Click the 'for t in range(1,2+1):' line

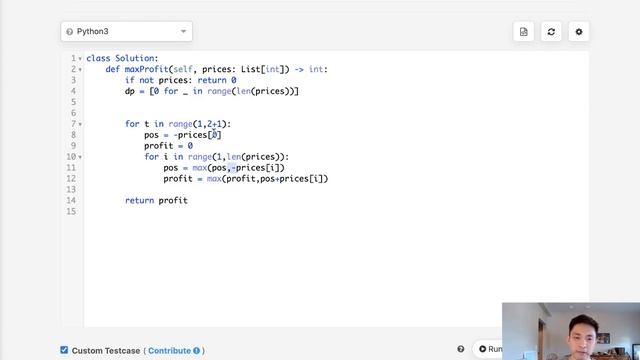tap(178, 124)
